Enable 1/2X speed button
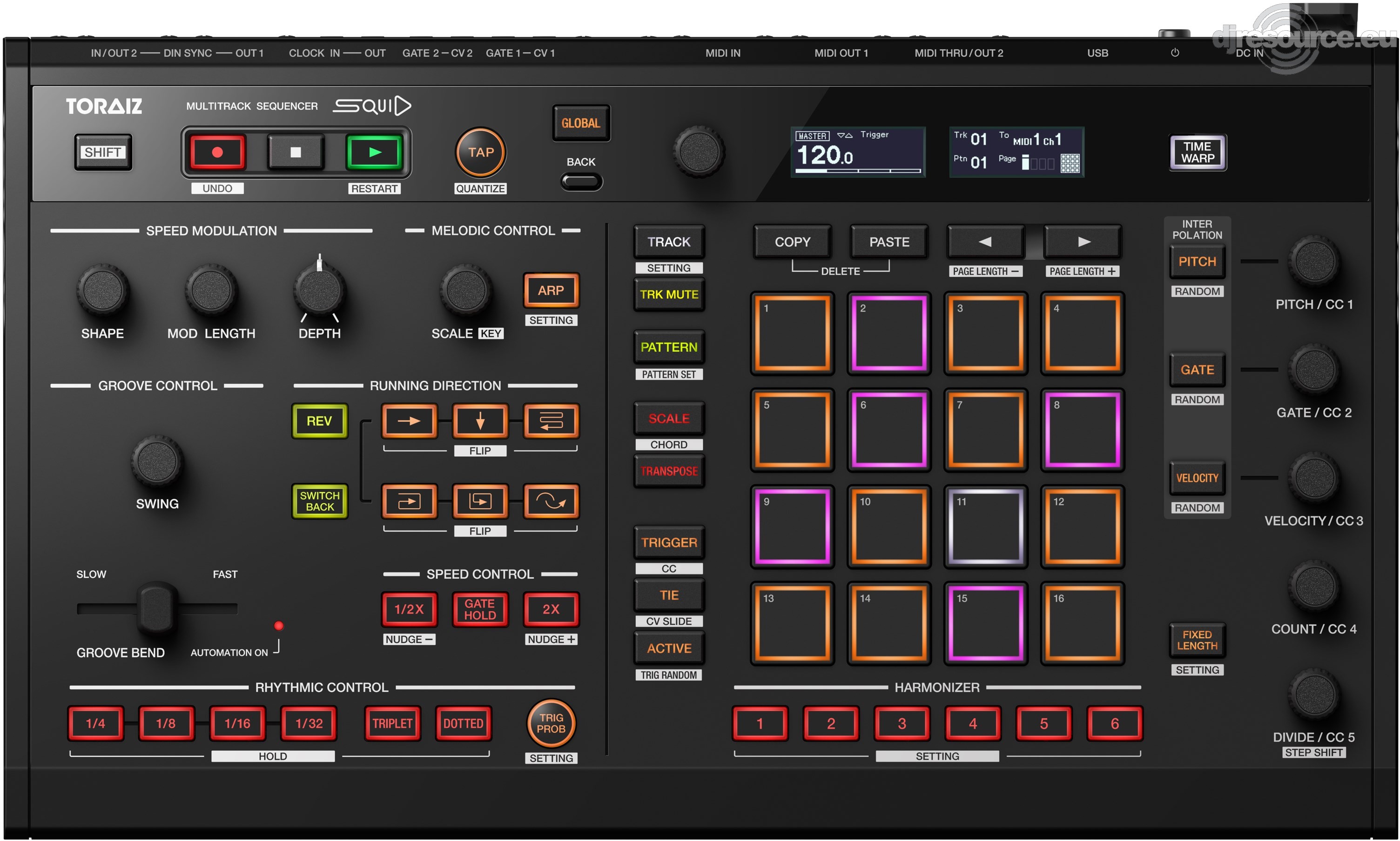The height and width of the screenshot is (841, 1400). point(409,609)
